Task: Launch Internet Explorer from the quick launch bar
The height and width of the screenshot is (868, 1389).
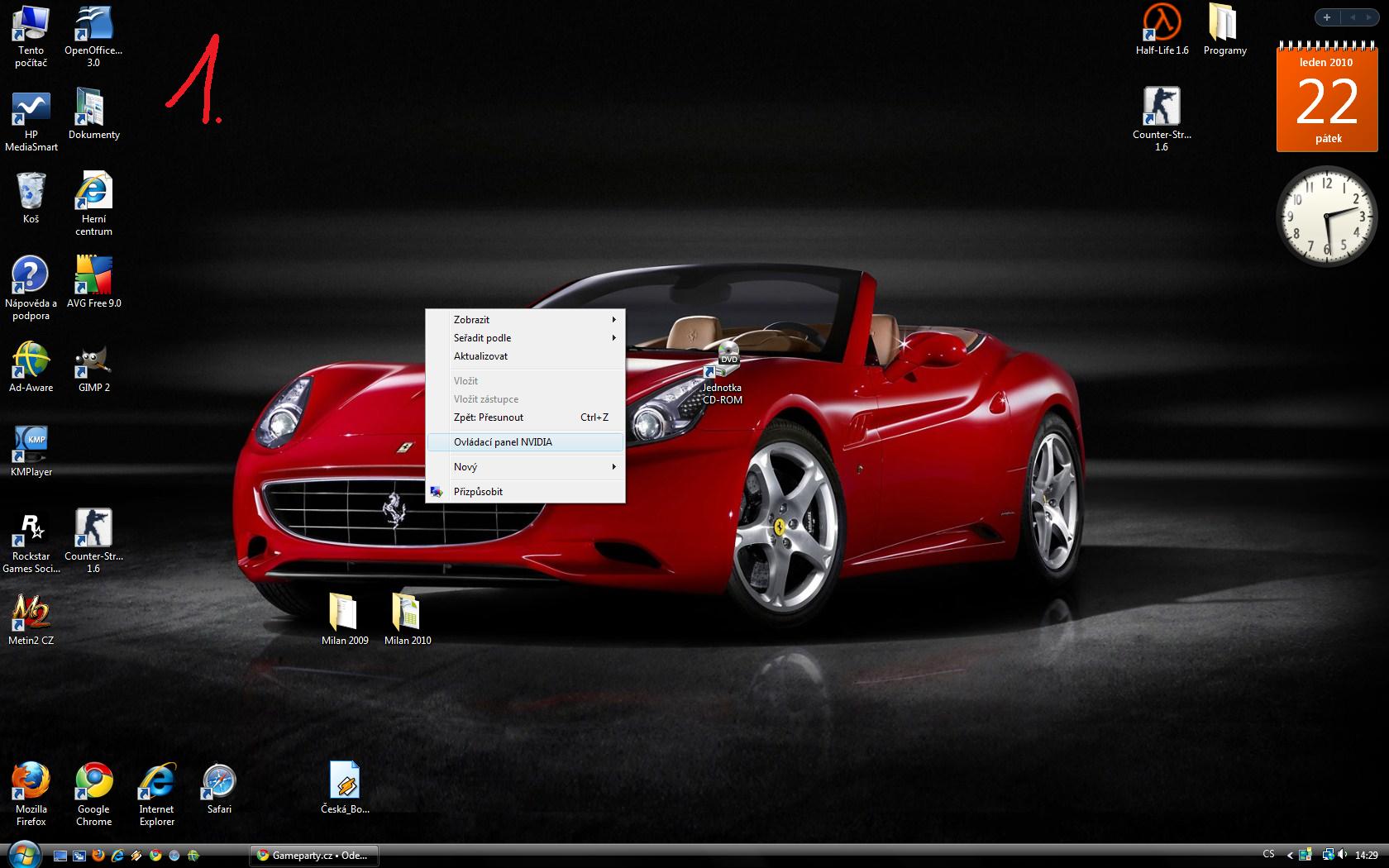Action: [x=117, y=855]
